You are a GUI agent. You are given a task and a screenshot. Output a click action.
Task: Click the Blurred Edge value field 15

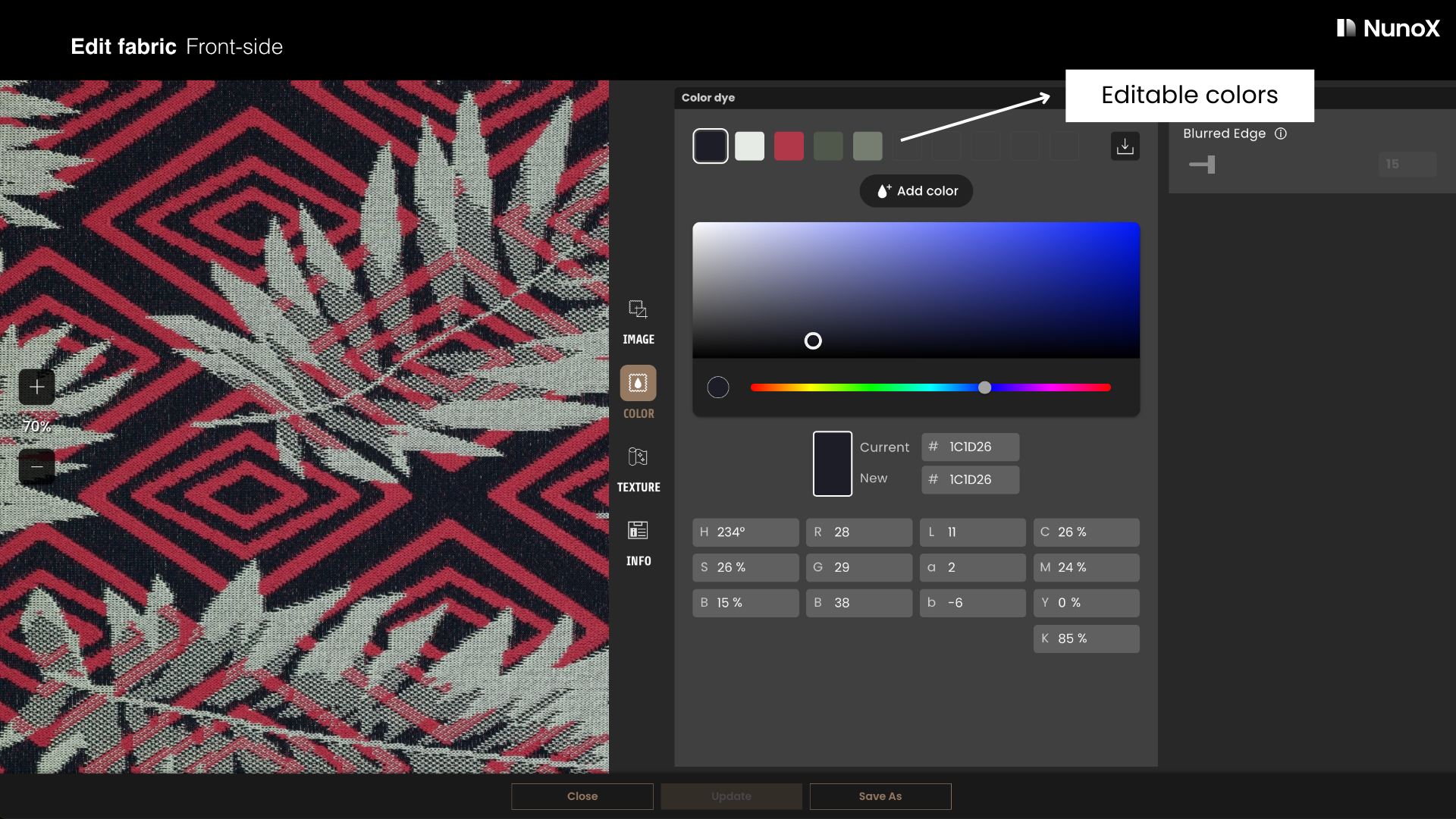(x=1407, y=165)
